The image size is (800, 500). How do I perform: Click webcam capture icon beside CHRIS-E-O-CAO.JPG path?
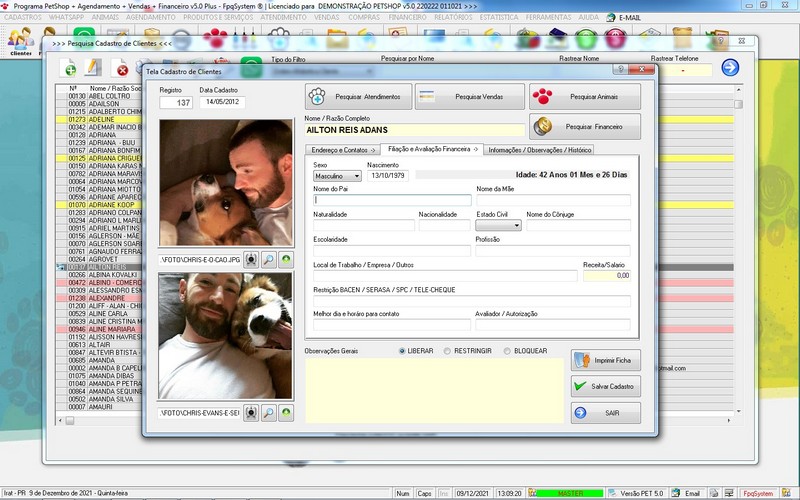click(251, 259)
